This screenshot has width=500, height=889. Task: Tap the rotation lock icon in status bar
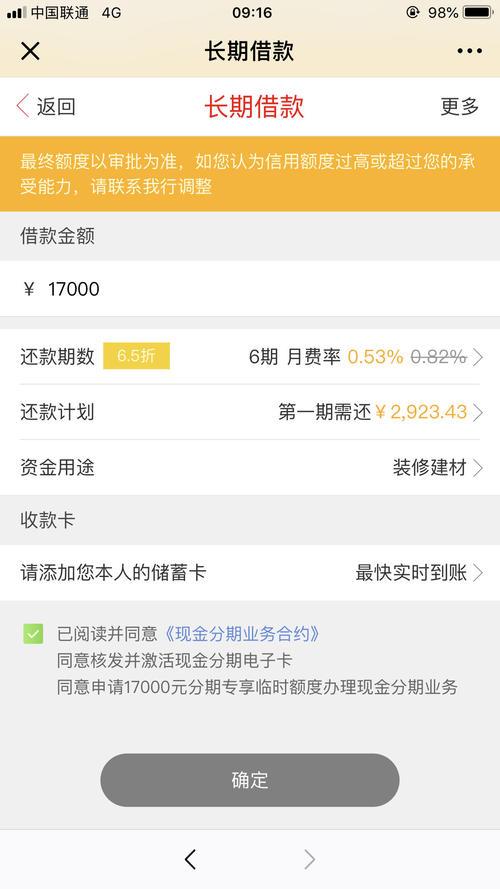coord(413,12)
